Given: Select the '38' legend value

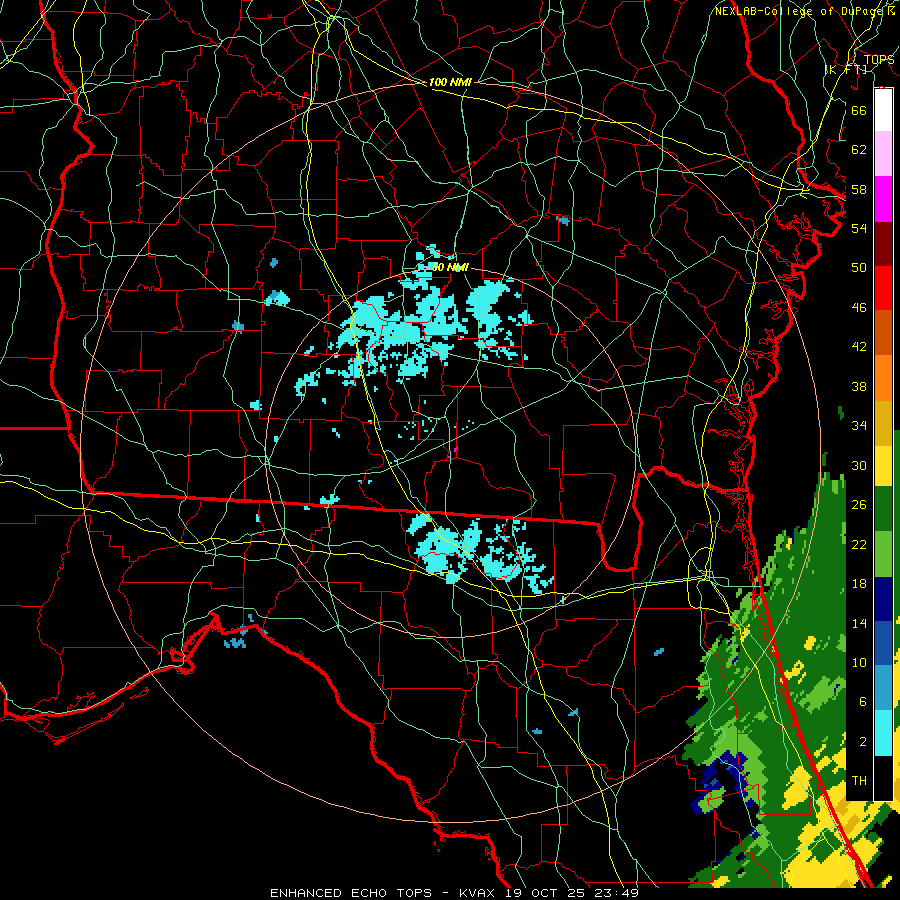Looking at the screenshot, I should [859, 386].
